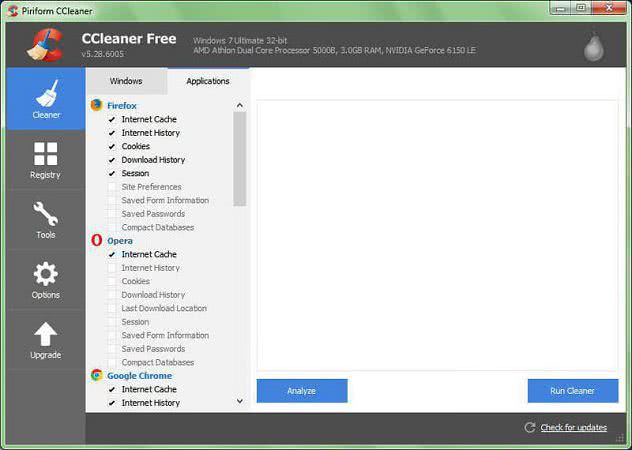Click the Firefox browser icon in list
The image size is (632, 450).
pyautogui.click(x=97, y=105)
